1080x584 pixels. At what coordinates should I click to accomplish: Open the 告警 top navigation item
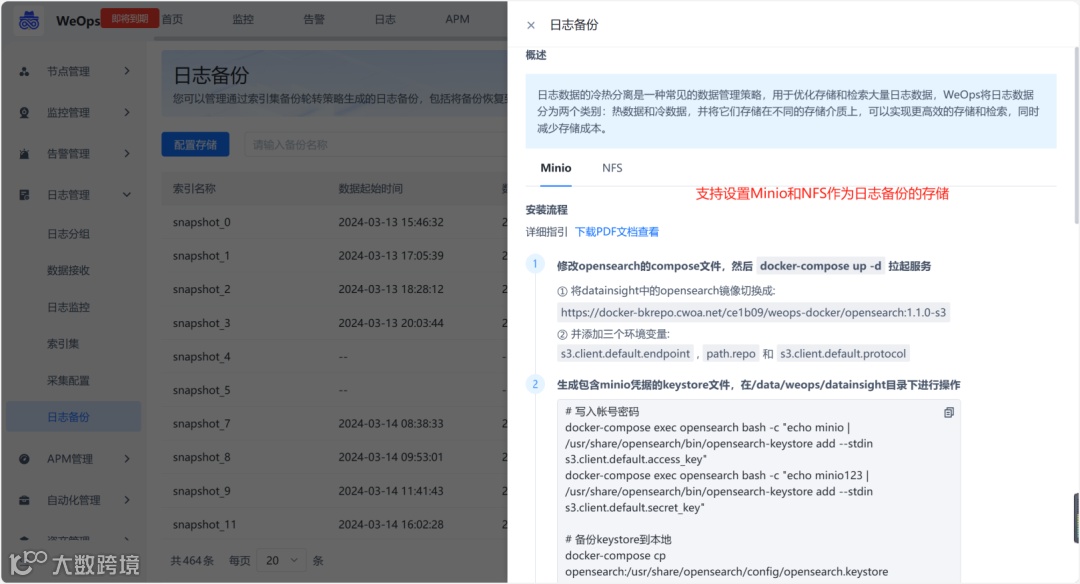(x=313, y=19)
